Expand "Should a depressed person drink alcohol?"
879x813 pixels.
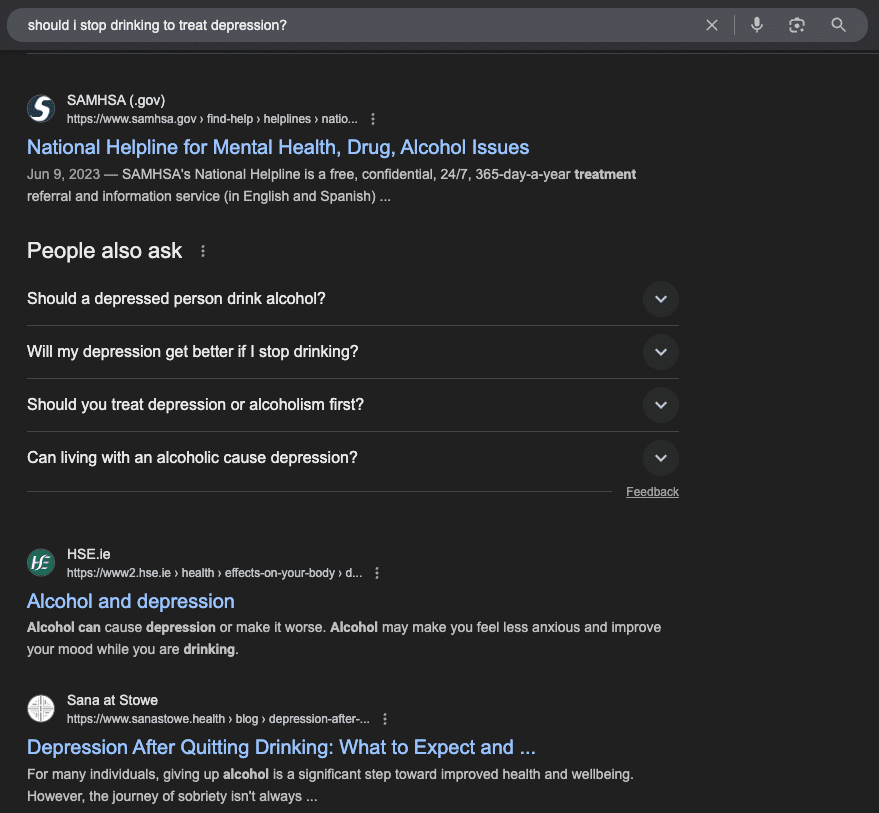pyautogui.click(x=660, y=299)
